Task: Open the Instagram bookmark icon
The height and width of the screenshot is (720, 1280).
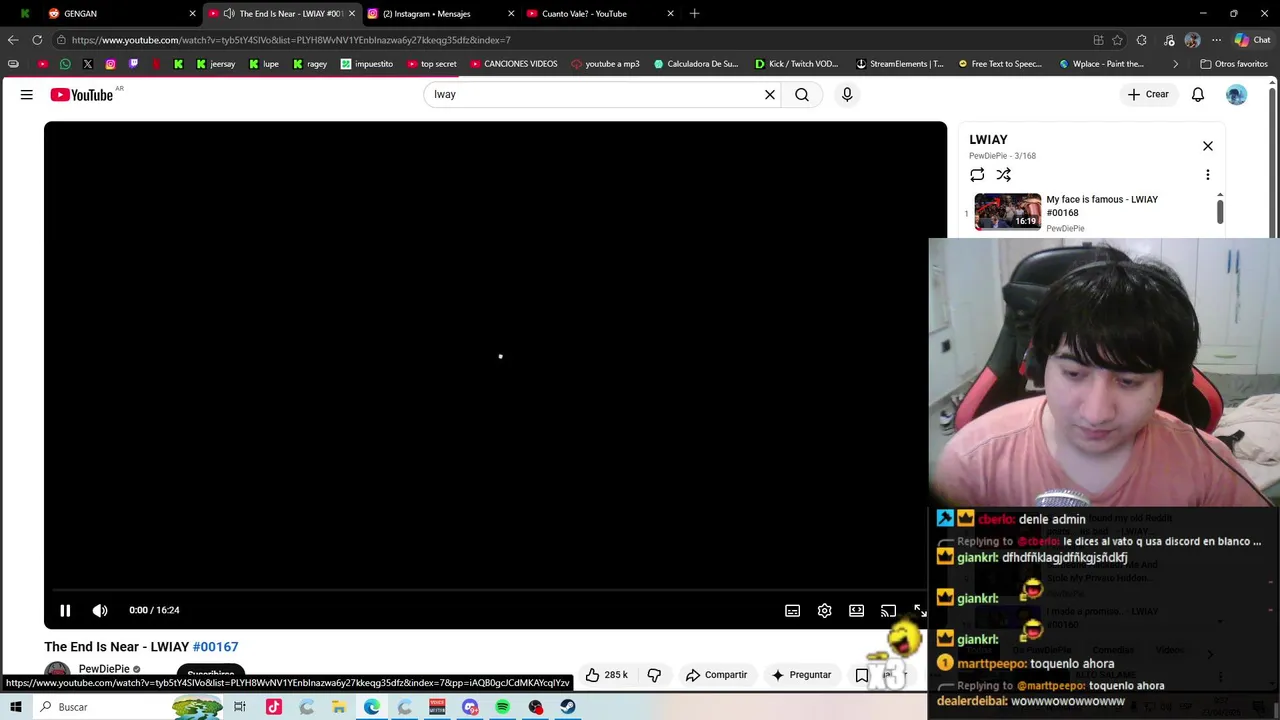Action: [x=110, y=64]
